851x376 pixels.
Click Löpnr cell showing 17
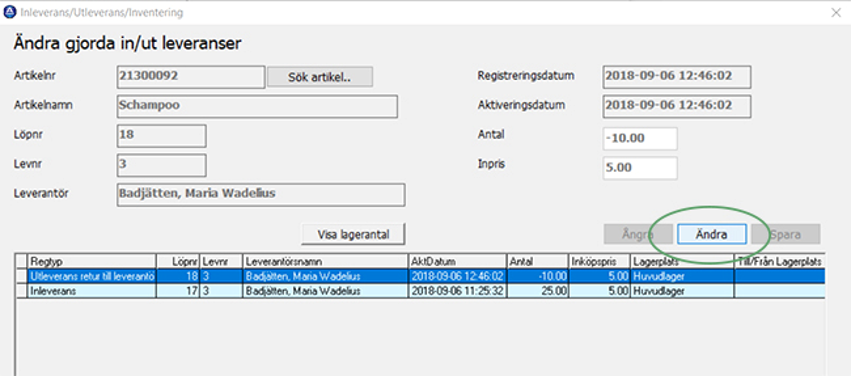point(179,291)
